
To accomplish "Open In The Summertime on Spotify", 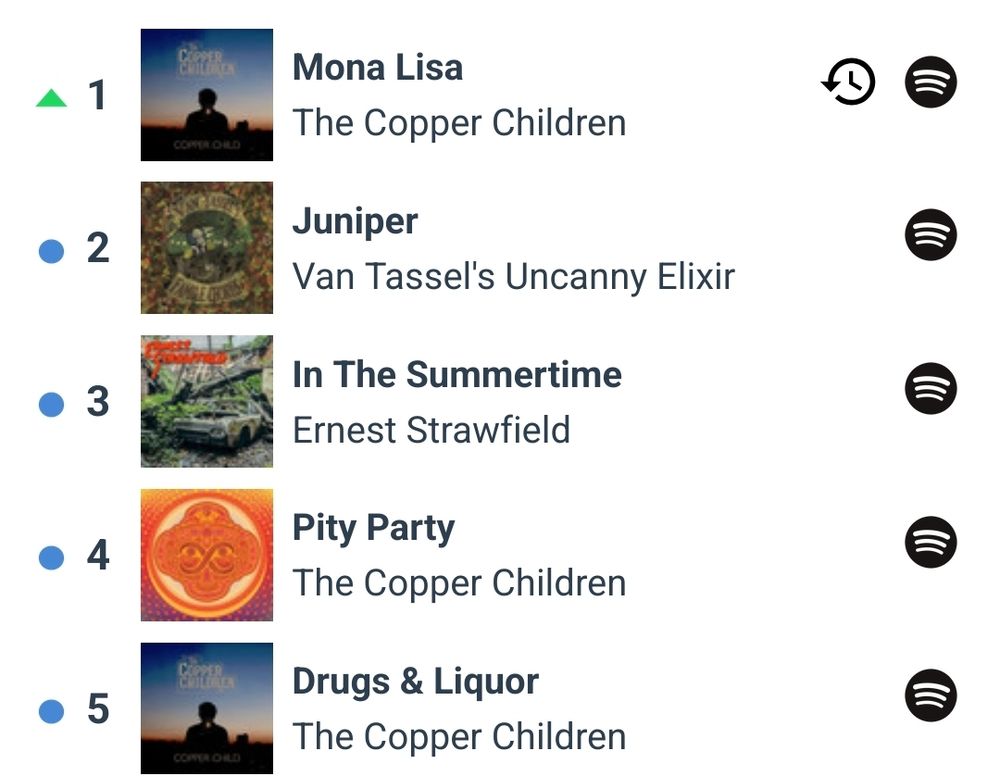I will (930, 389).
